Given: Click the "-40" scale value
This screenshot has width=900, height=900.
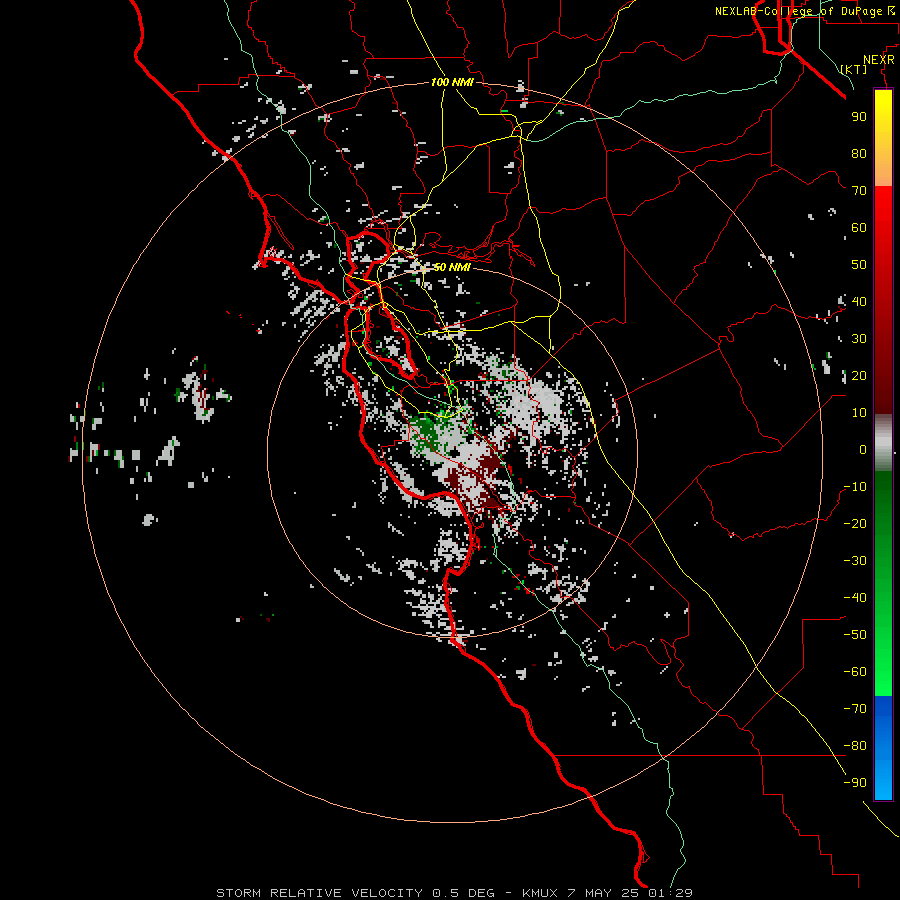Looking at the screenshot, I should coord(855,598).
